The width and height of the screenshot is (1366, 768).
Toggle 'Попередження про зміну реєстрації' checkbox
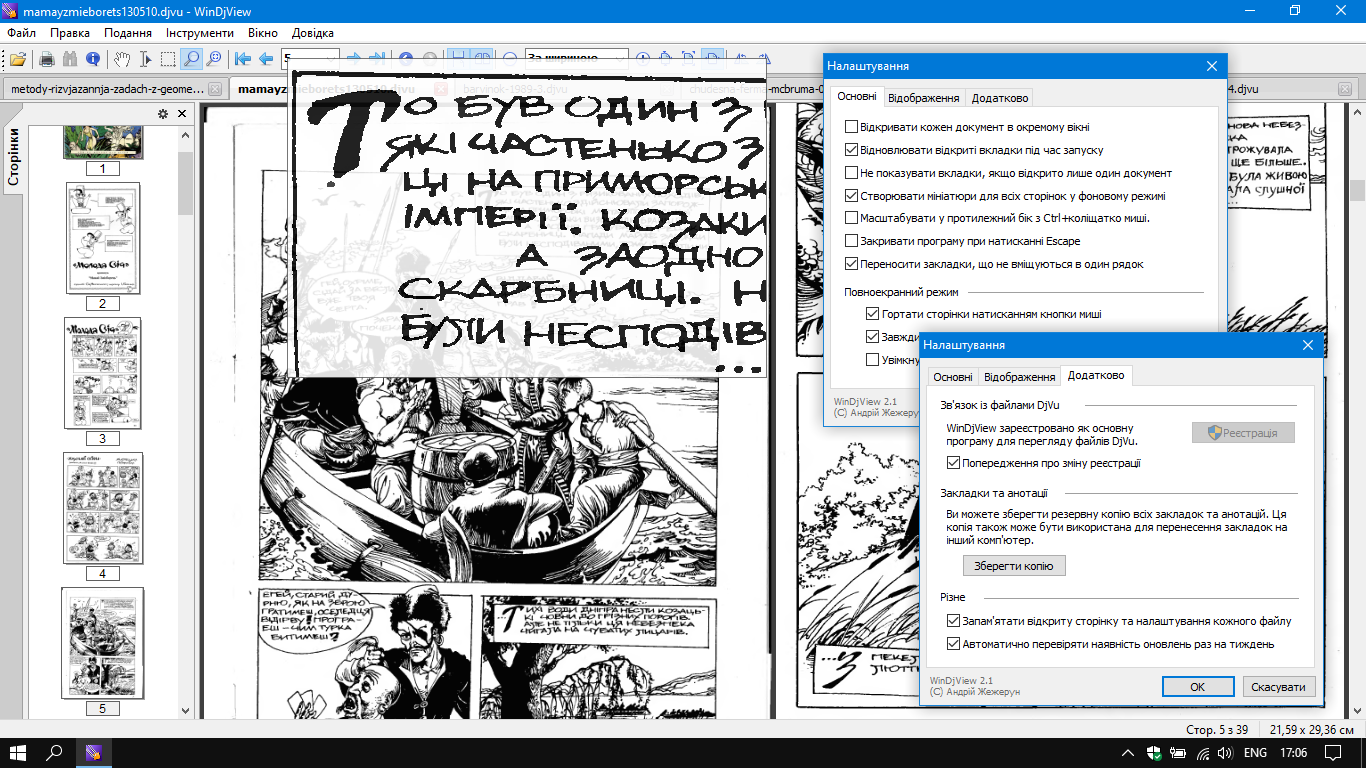tap(954, 463)
